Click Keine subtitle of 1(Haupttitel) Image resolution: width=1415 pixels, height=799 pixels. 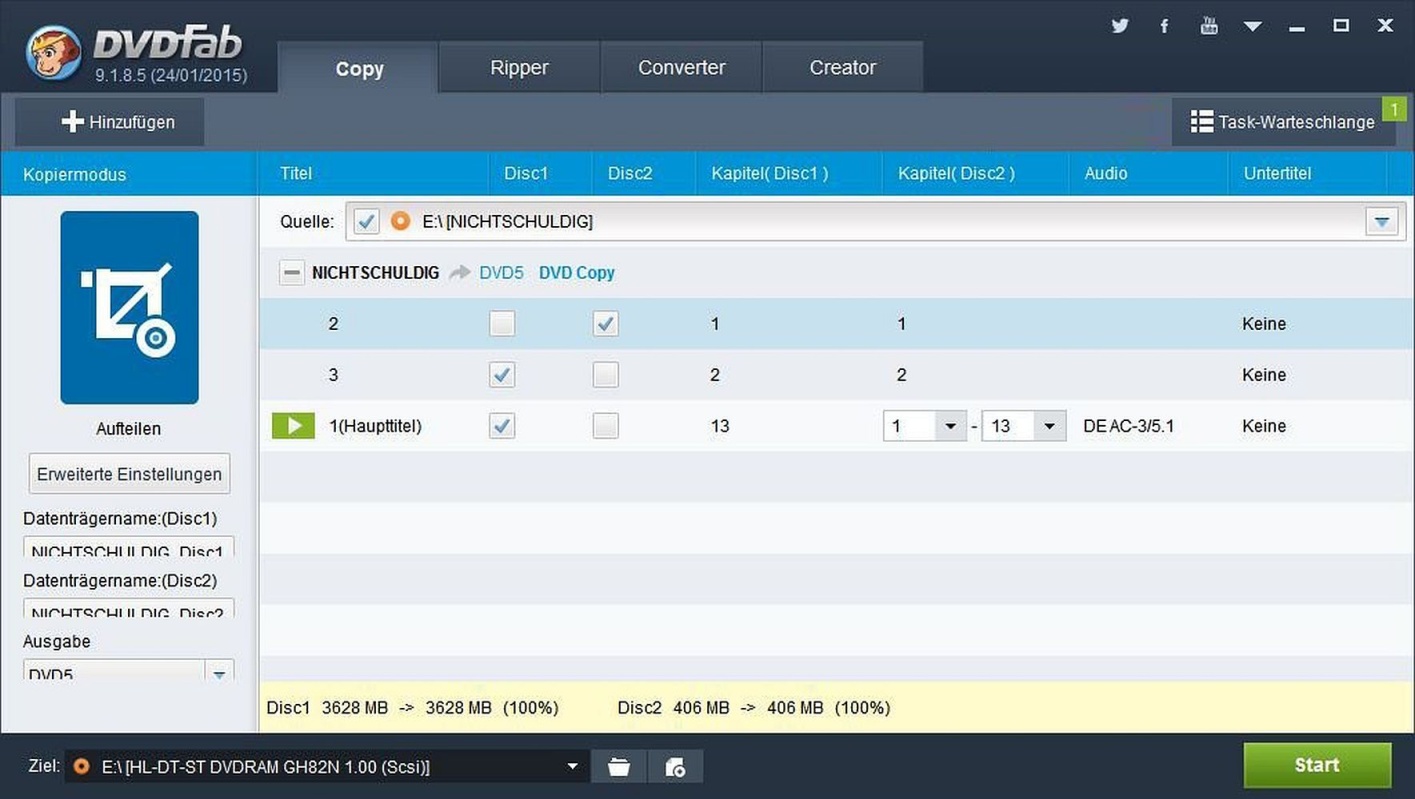point(1264,426)
